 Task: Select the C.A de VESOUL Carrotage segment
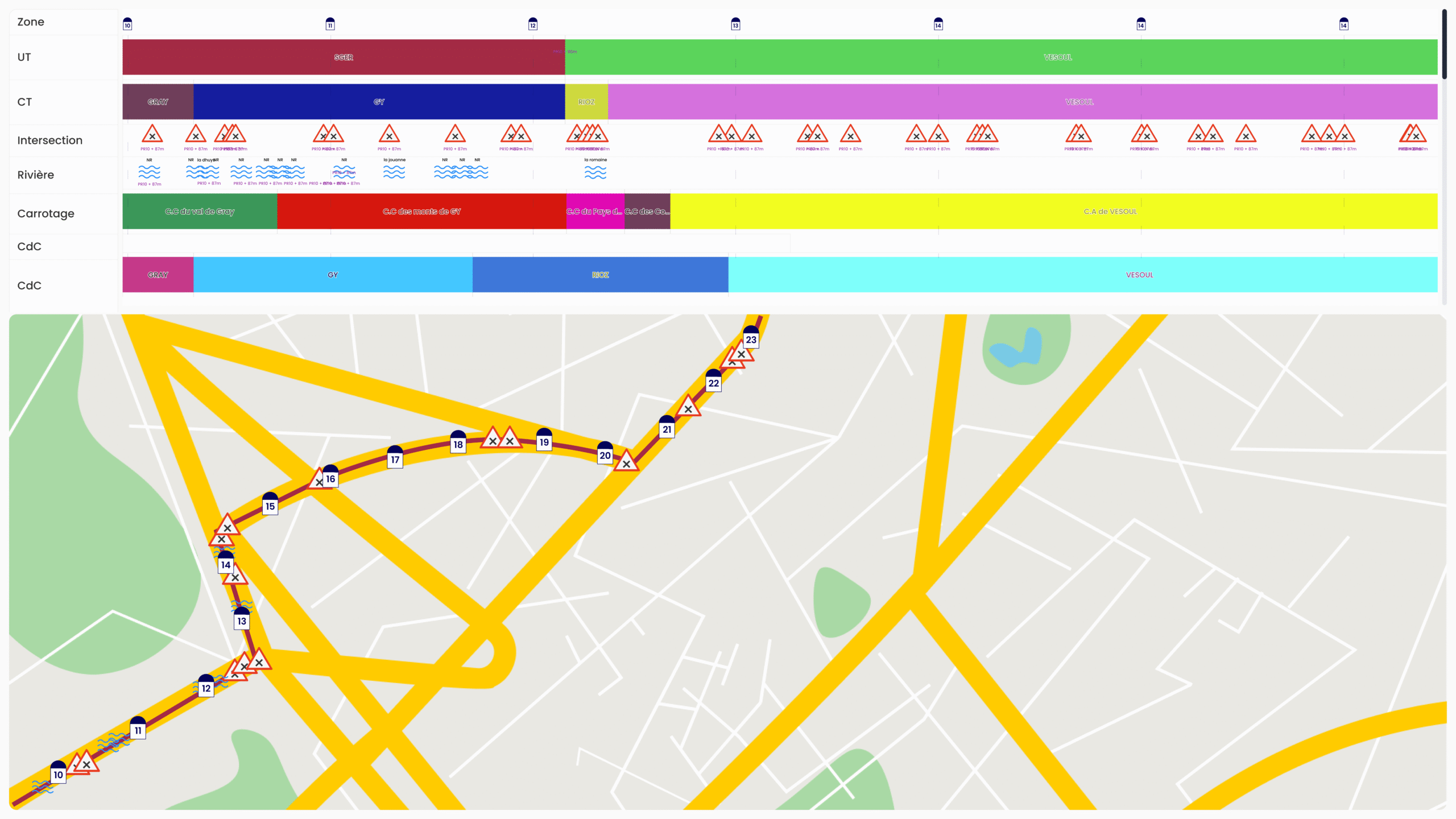pyautogui.click(x=1110, y=212)
